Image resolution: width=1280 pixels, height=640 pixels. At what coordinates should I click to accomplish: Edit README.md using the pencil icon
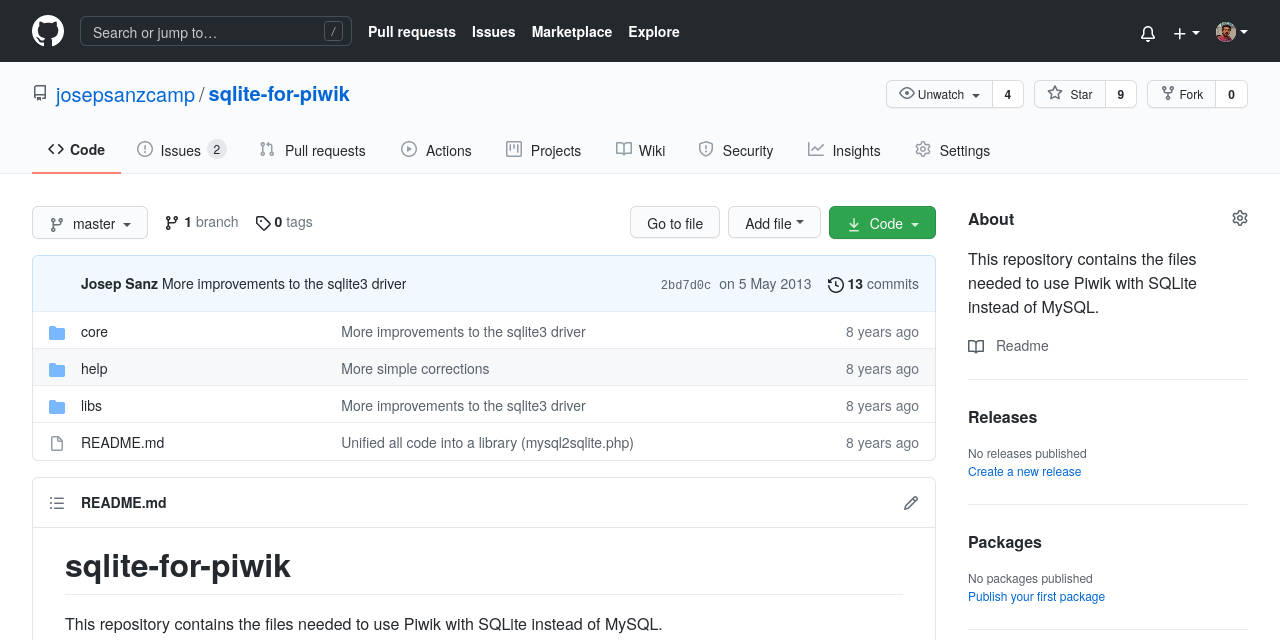(910, 503)
